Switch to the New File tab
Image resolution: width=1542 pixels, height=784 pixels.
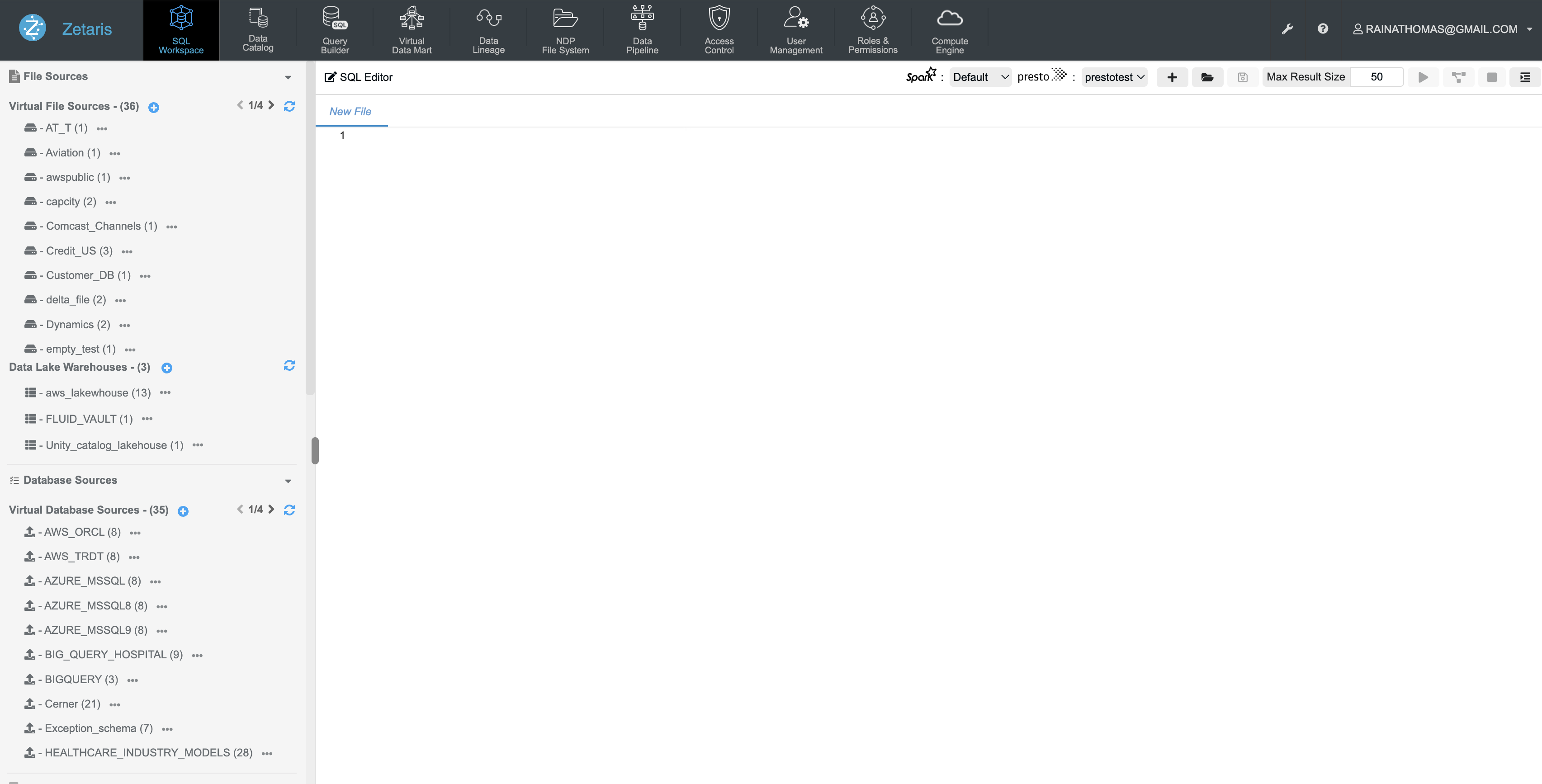point(350,111)
